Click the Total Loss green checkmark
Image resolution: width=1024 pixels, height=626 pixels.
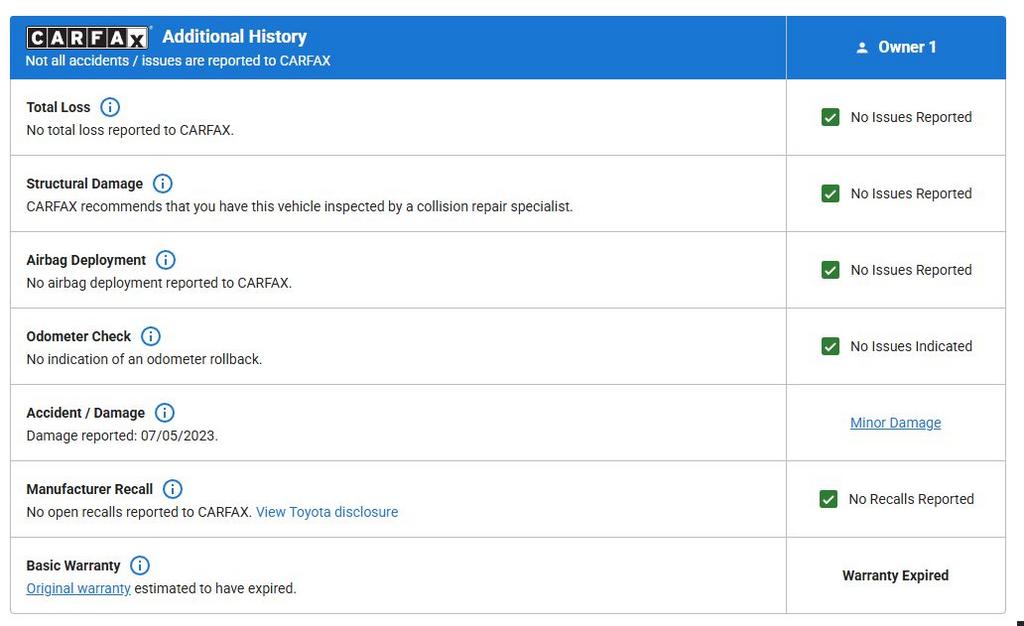point(830,117)
